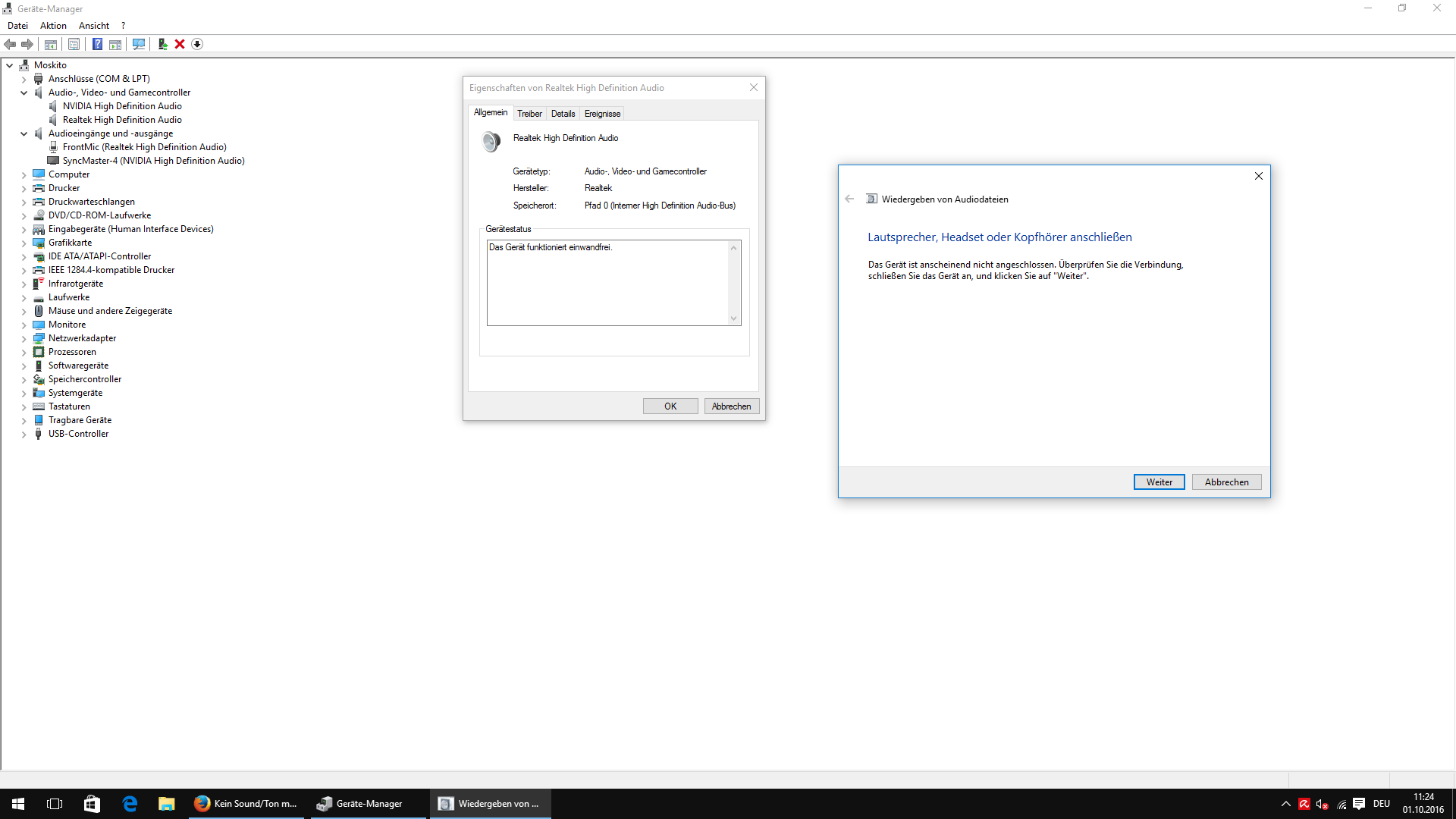Collapse Audio-, Video- und Gamecontroller
The image size is (1456, 819).
tap(24, 93)
